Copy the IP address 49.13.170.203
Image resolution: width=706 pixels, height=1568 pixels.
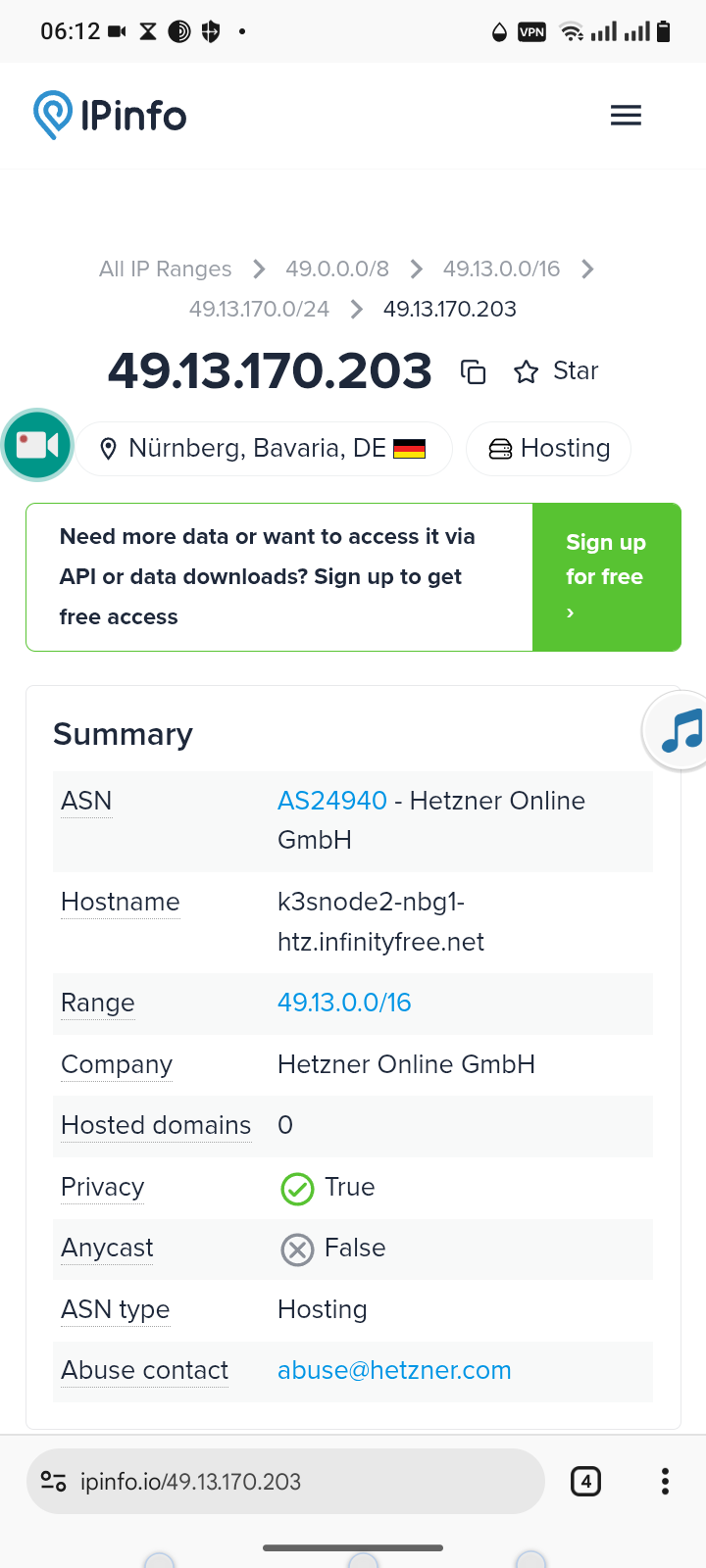click(474, 372)
